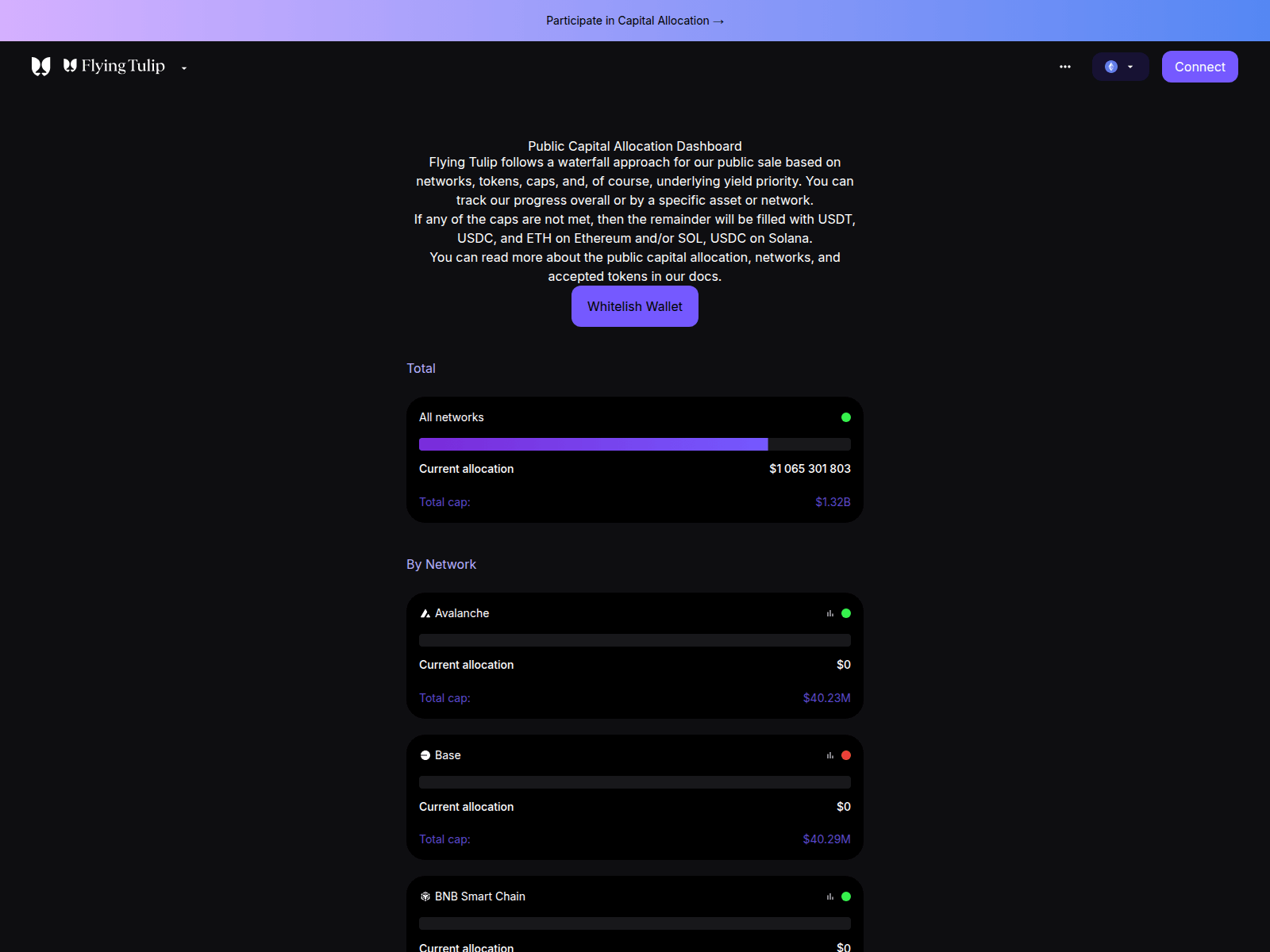Click the Connect wallet button

[1199, 67]
